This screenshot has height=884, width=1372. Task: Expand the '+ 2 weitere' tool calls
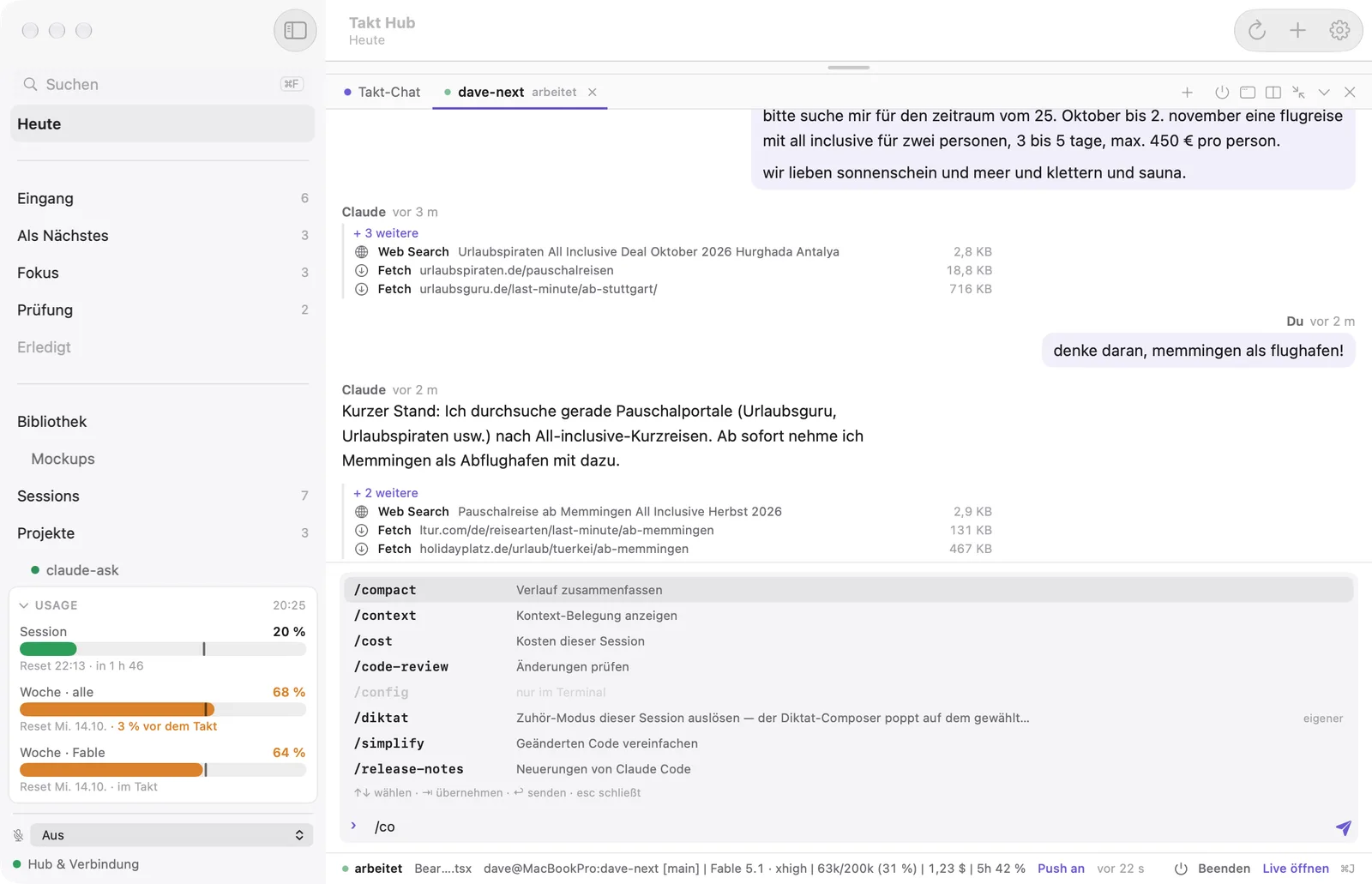[386, 493]
